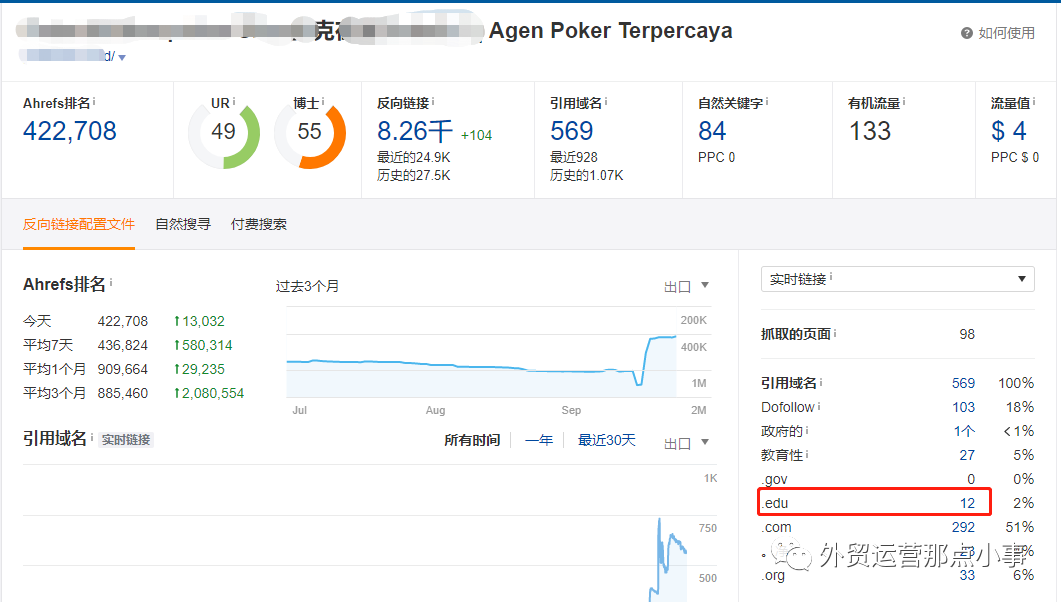Image resolution: width=1061 pixels, height=602 pixels.
Task: Click info icon beside 引用域名 chart heading
Action: 92,438
